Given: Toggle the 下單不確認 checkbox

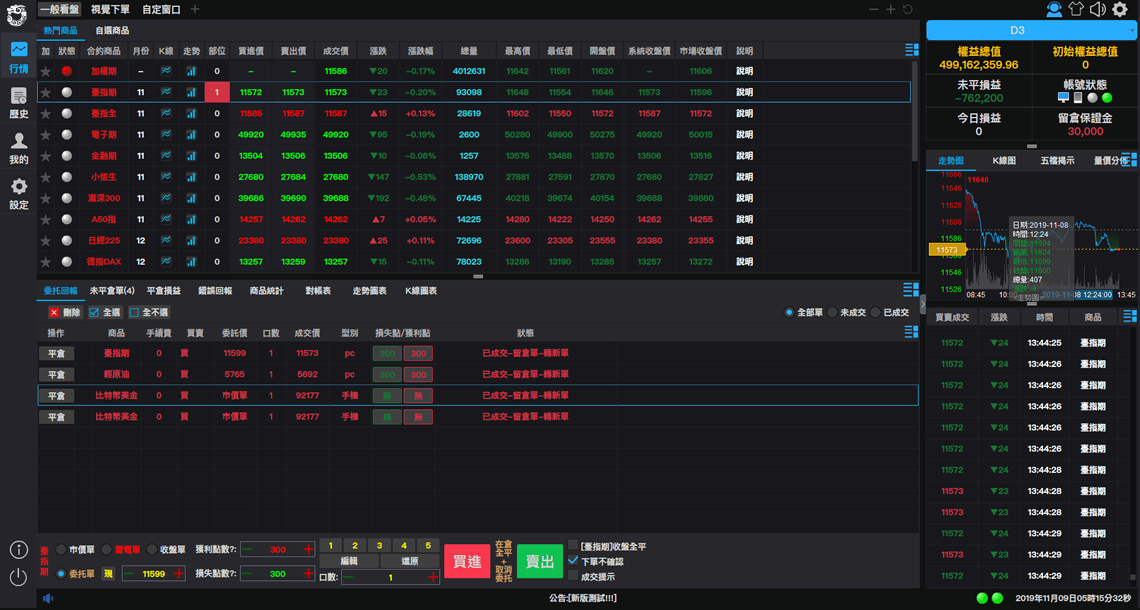Looking at the screenshot, I should [573, 561].
